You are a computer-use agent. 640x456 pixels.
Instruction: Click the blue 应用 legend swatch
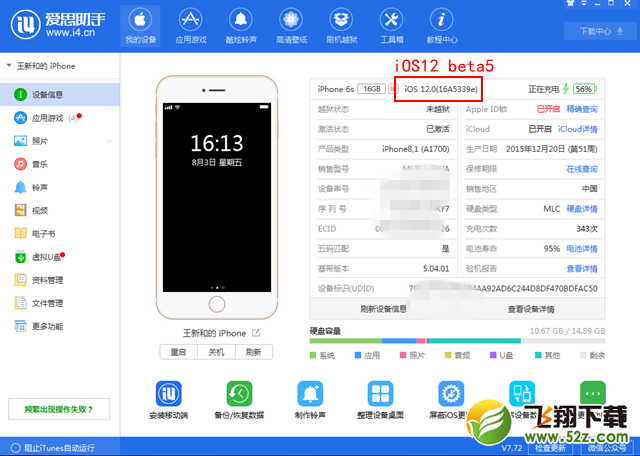coord(358,355)
